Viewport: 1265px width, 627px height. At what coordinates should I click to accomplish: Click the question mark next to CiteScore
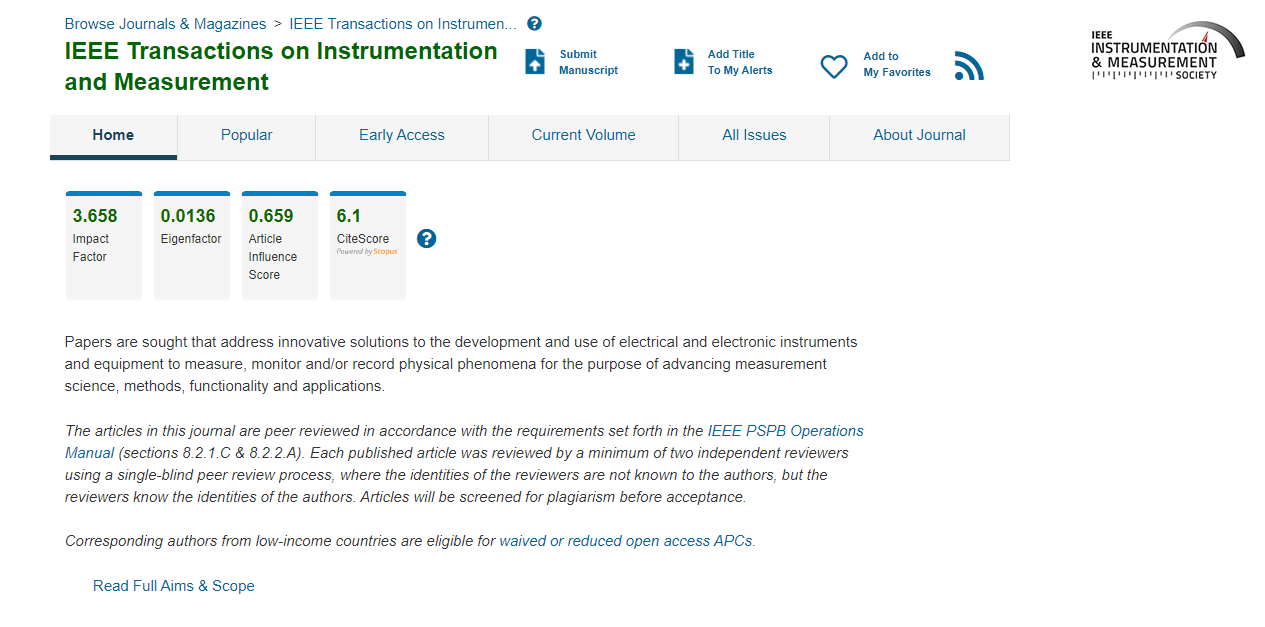coord(426,238)
